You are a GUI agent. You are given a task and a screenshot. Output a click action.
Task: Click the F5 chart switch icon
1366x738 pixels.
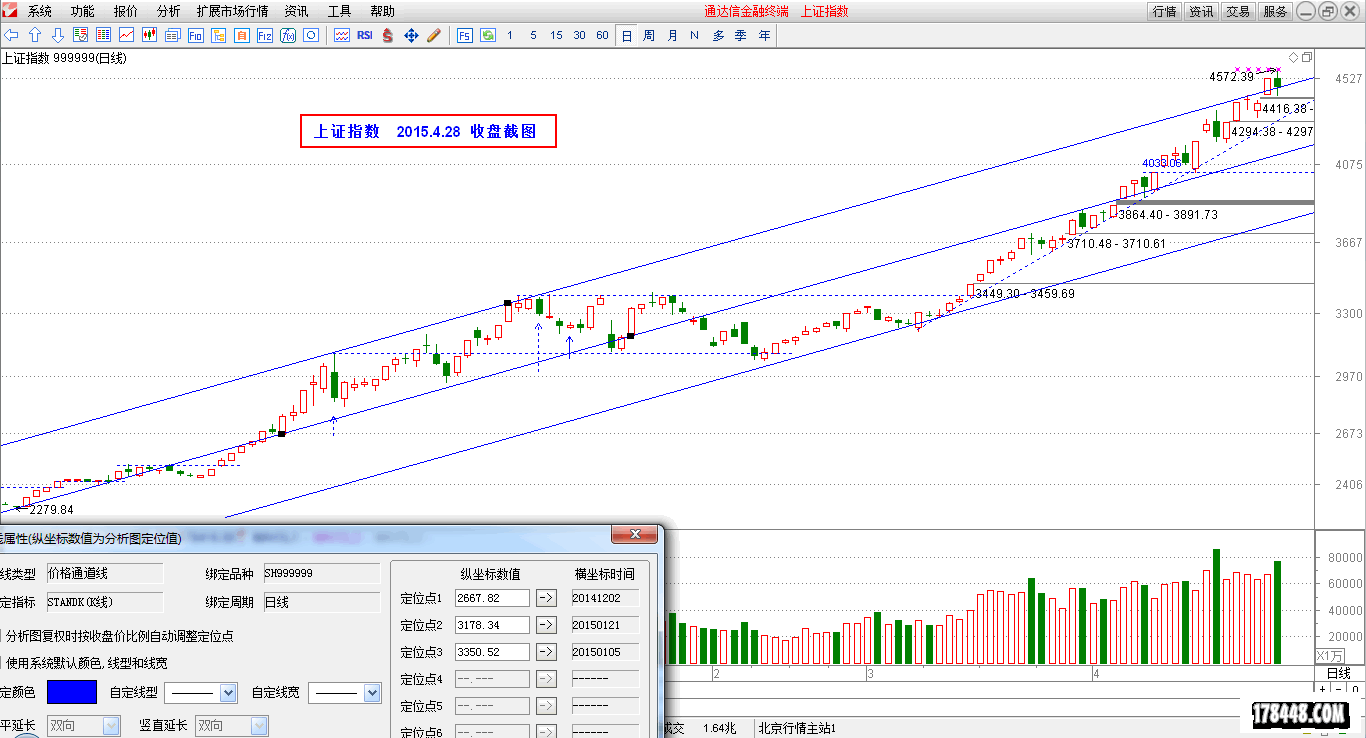click(465, 35)
